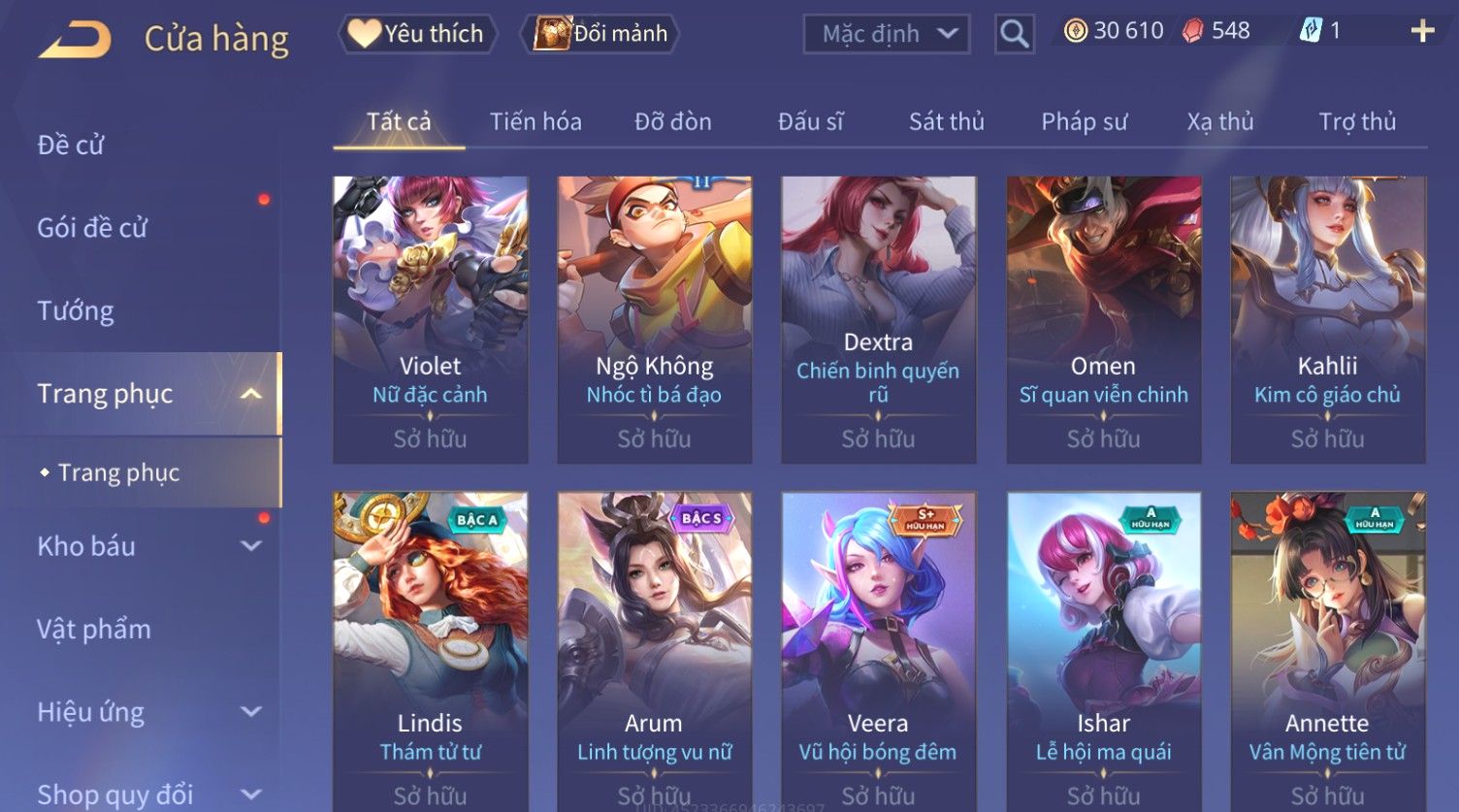
Task: Select the Tiến hóa tab
Action: (x=535, y=121)
